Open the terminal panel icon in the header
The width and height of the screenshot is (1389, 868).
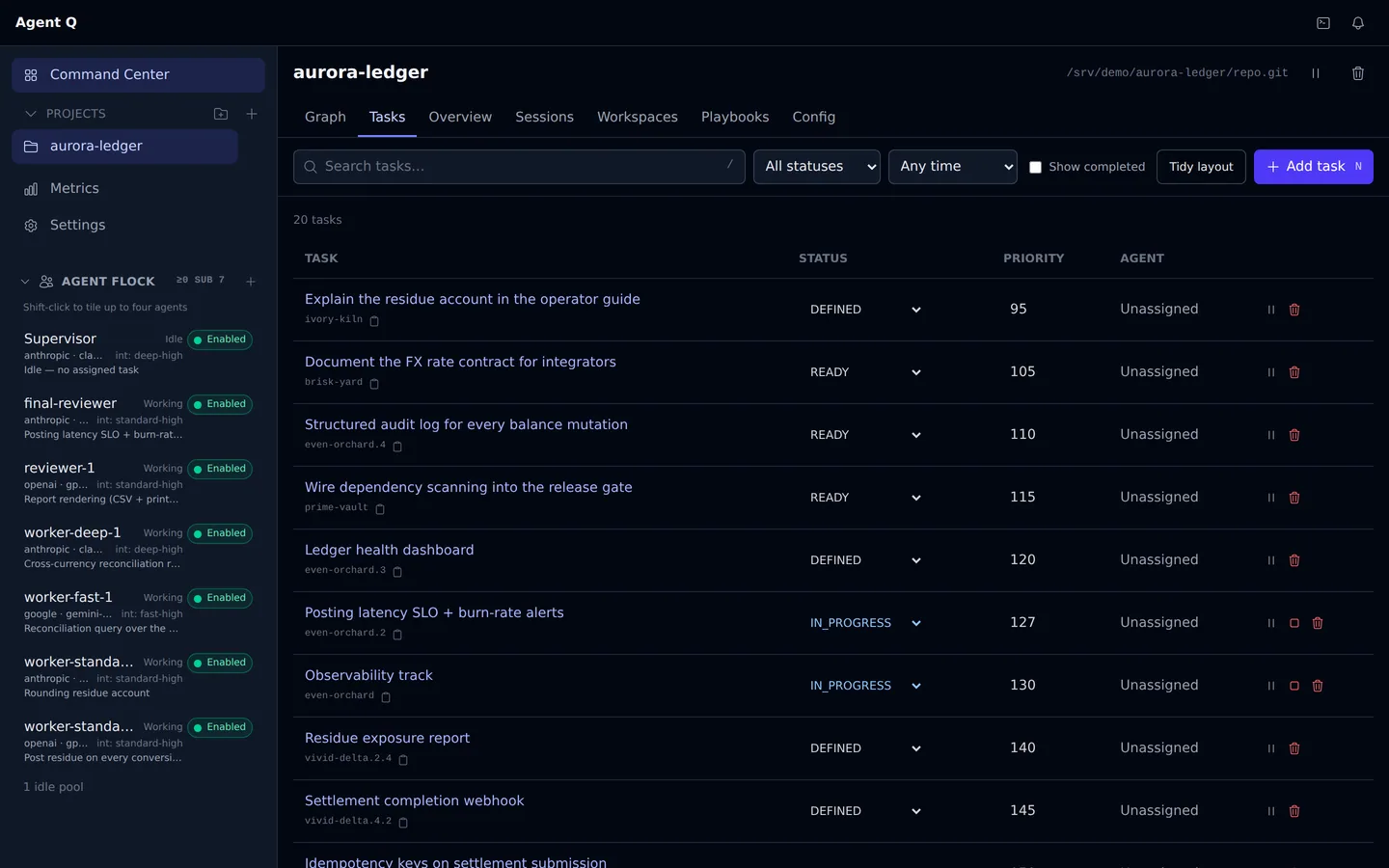click(x=1323, y=23)
